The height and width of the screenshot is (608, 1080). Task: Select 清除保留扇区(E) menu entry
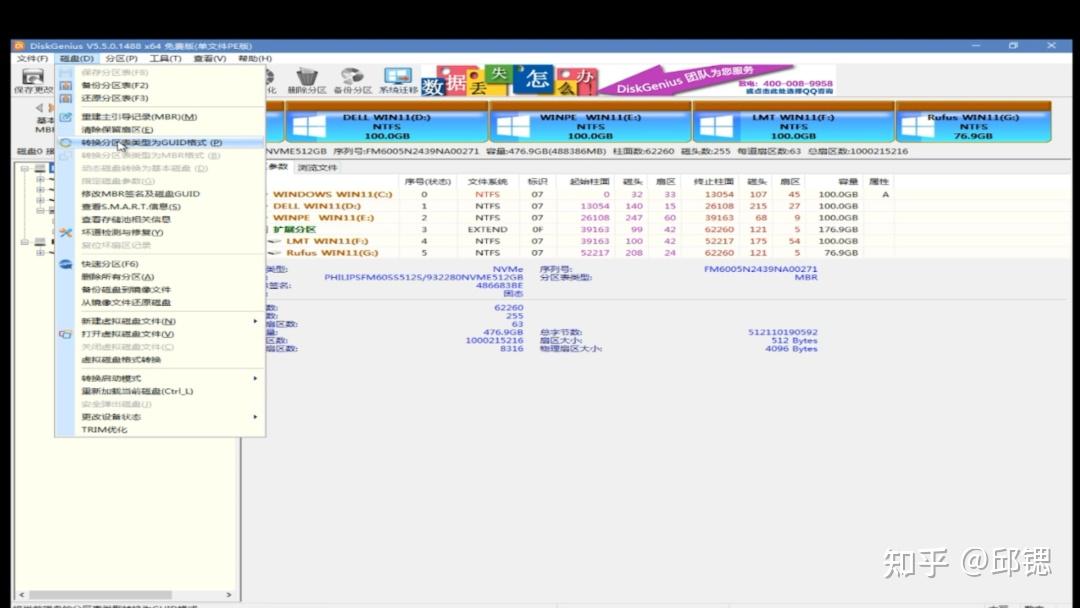(x=160, y=129)
